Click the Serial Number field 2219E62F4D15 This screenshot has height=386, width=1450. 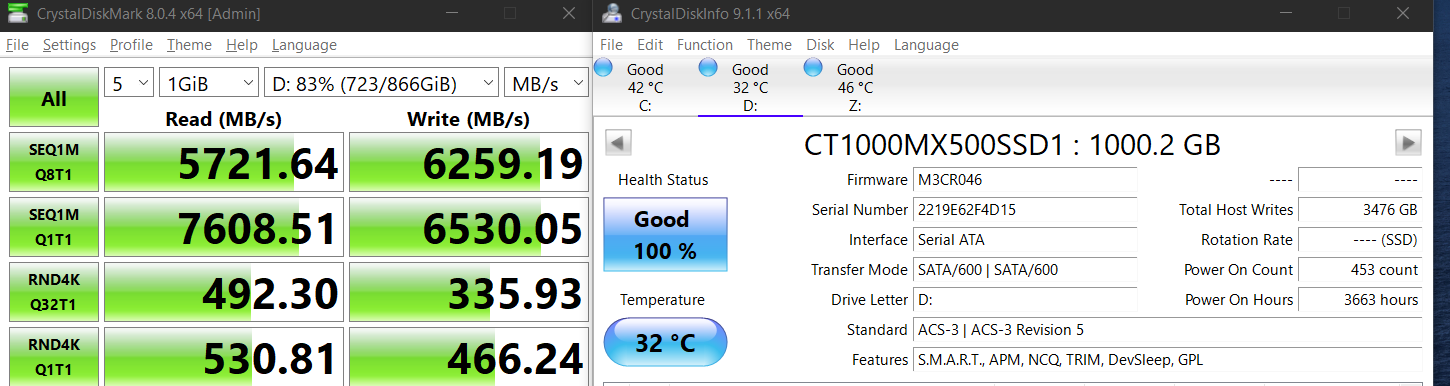click(1026, 210)
